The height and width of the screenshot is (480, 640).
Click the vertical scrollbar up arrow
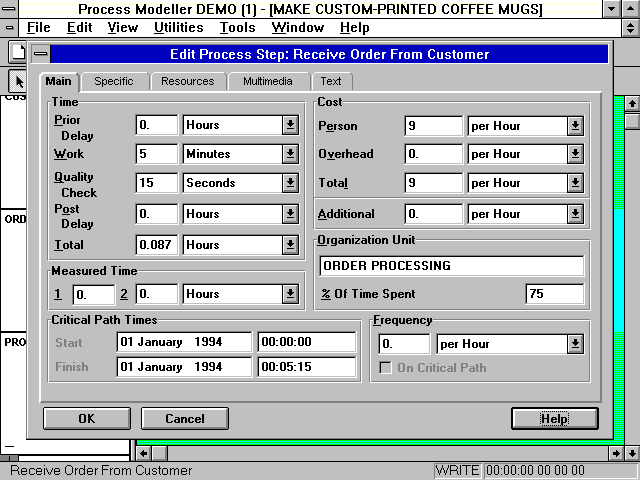631,103
